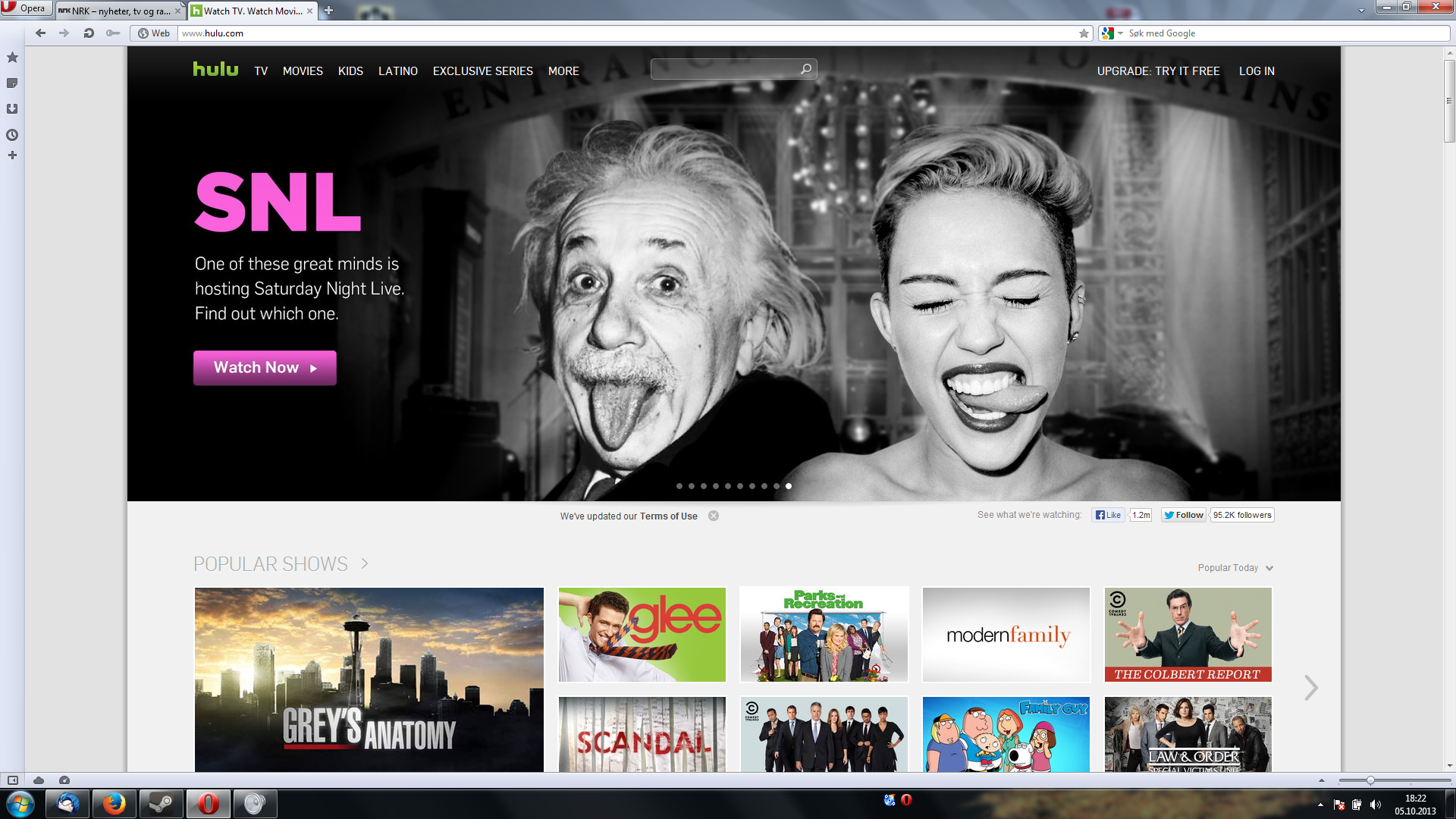Click the address bar showing www.hulu.com
The width and height of the screenshot is (1456, 819).
626,33
